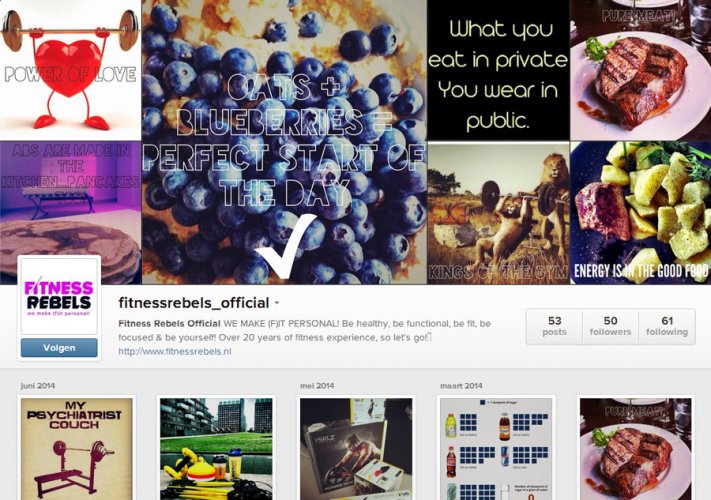Click the Power of Love heart image
Image resolution: width=711 pixels, height=500 pixels.
[70, 70]
